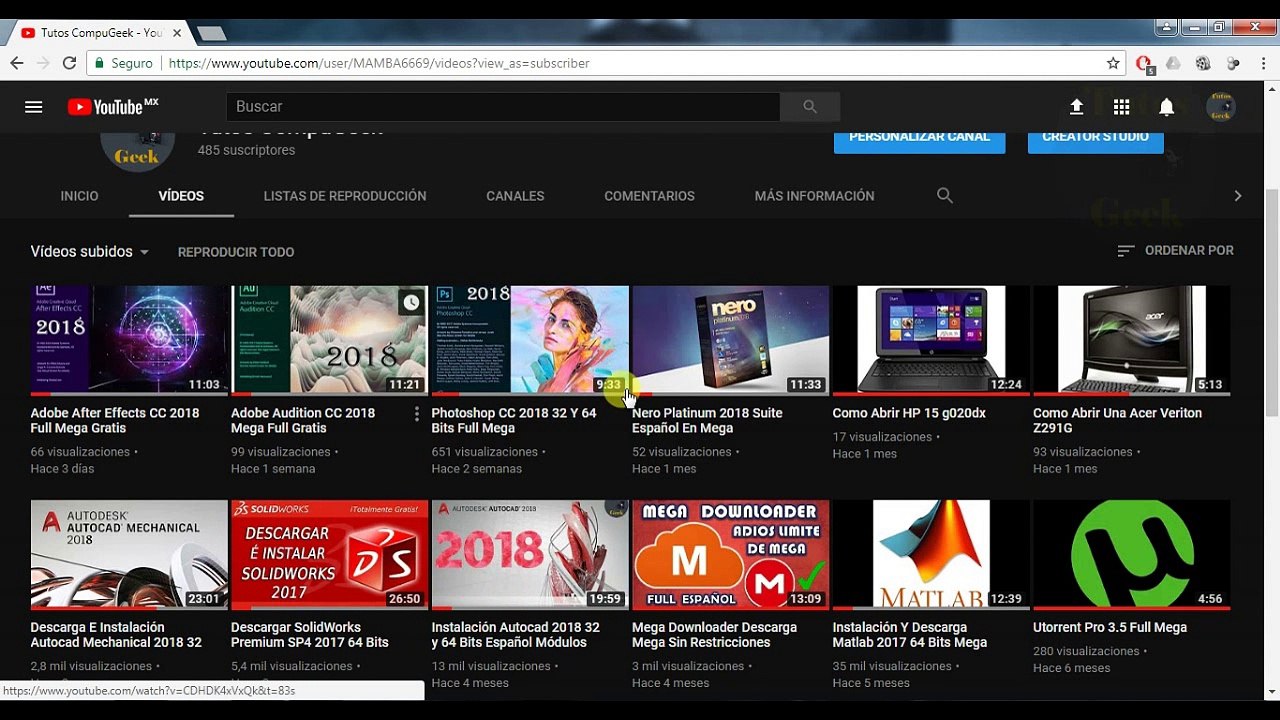Image resolution: width=1280 pixels, height=720 pixels.
Task: Show more tabs with right chevron
Action: (1237, 196)
